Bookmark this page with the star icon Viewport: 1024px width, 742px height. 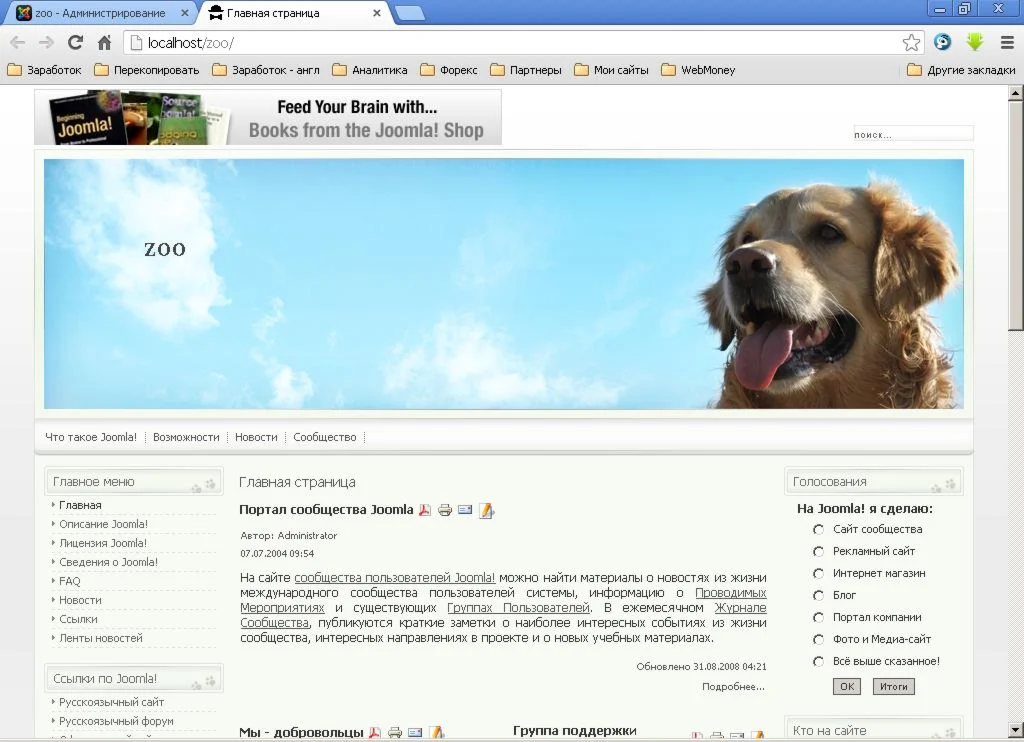point(911,42)
